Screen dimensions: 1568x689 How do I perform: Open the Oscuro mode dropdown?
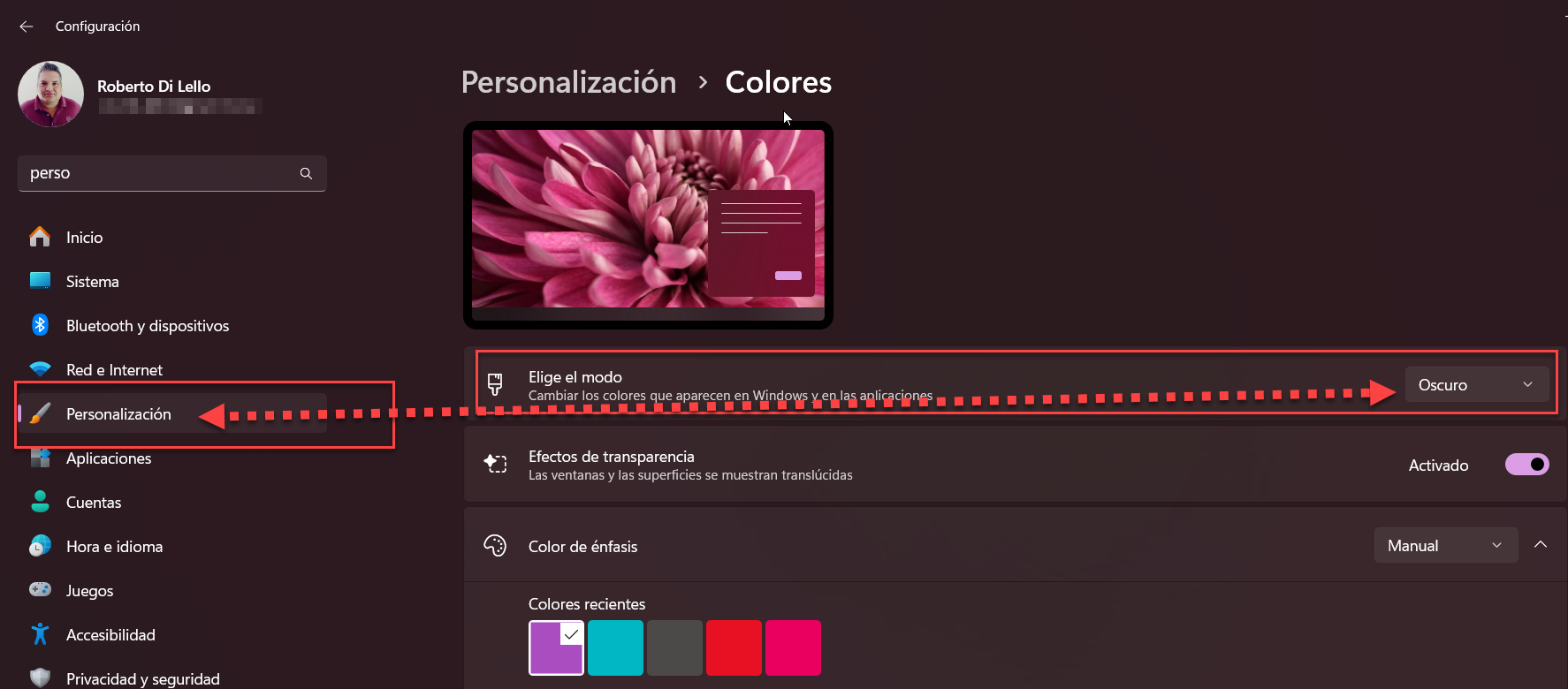pos(1475,385)
